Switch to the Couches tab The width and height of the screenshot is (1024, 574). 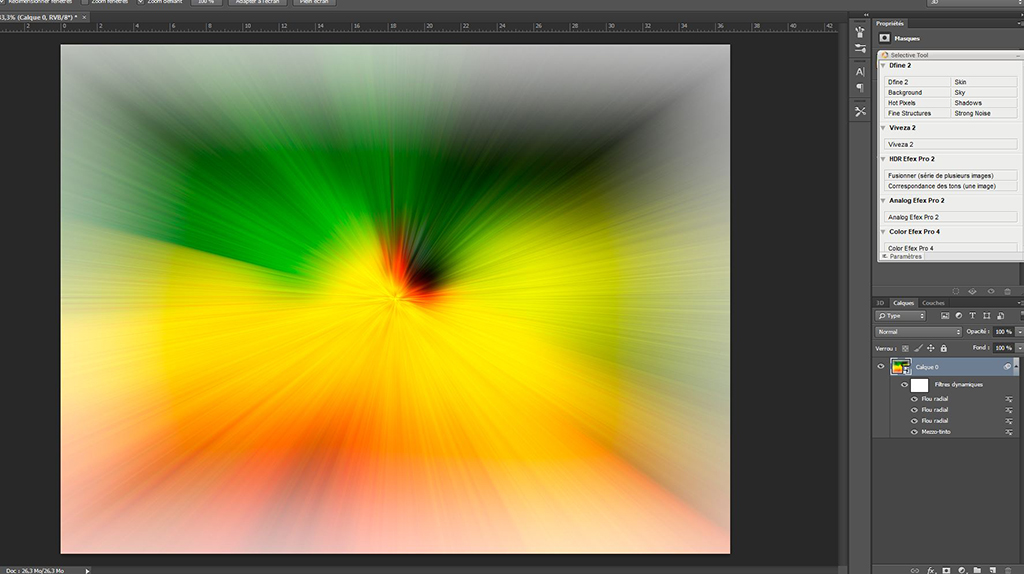click(x=933, y=303)
